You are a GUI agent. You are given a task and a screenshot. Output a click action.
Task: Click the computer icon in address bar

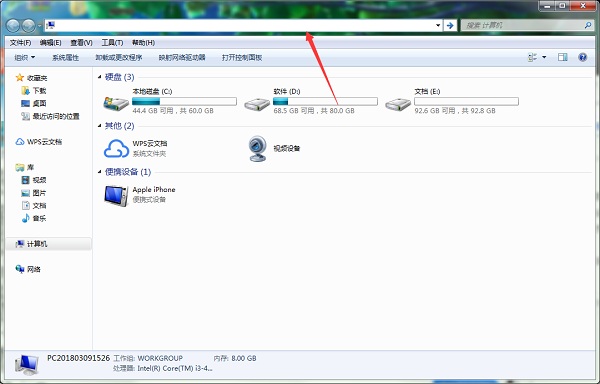coord(51,26)
